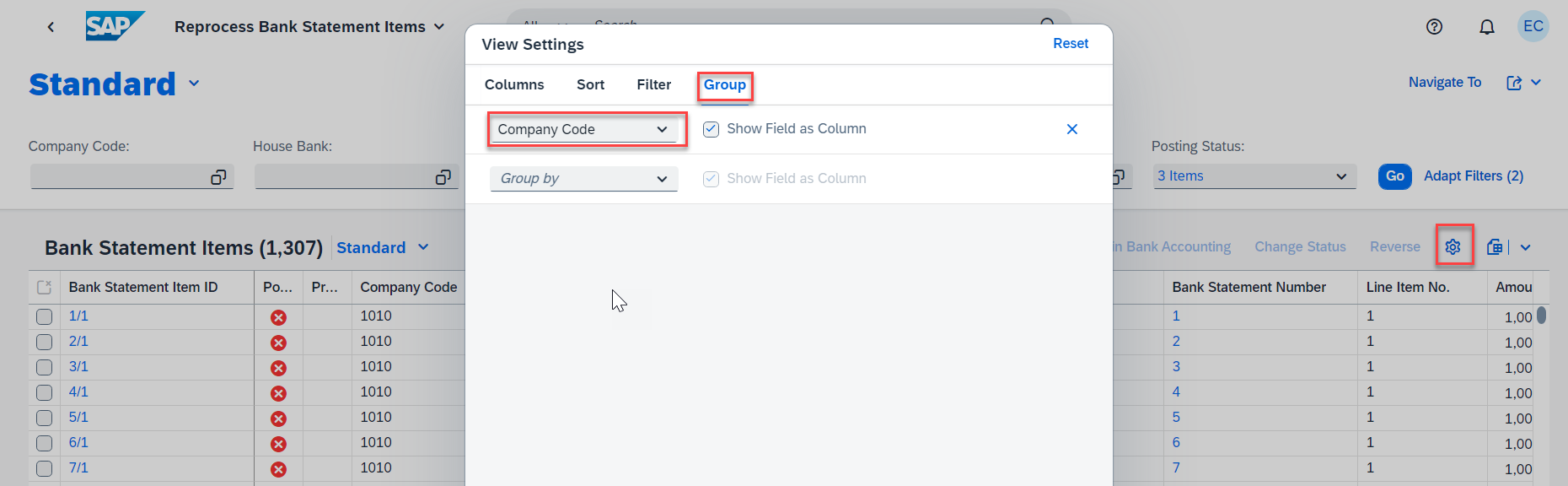
Task: Click the Reset link in View Settings
Action: 1071,44
